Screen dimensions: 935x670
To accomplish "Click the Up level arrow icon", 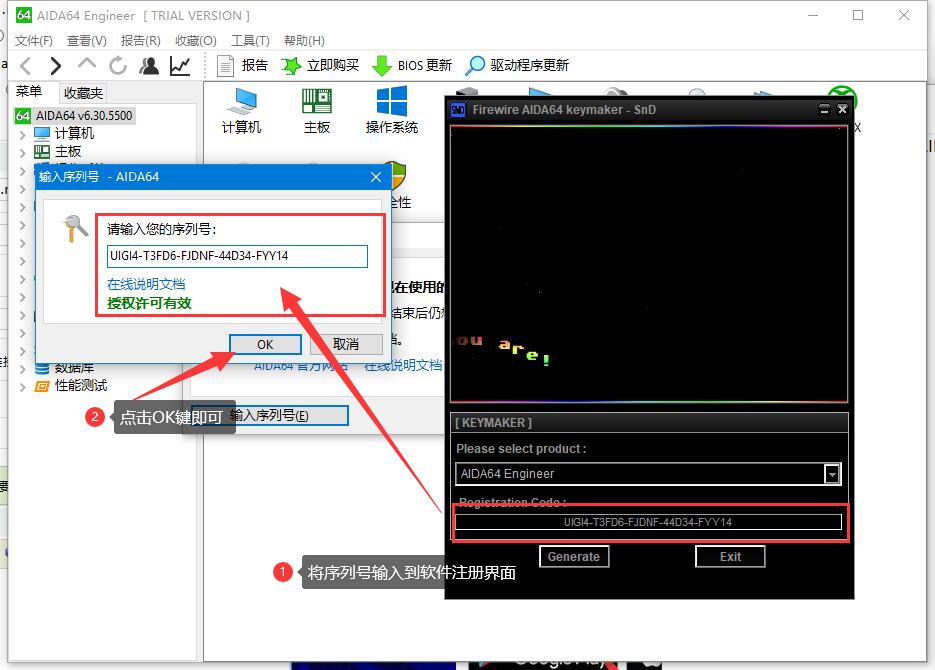I will 87,63.
